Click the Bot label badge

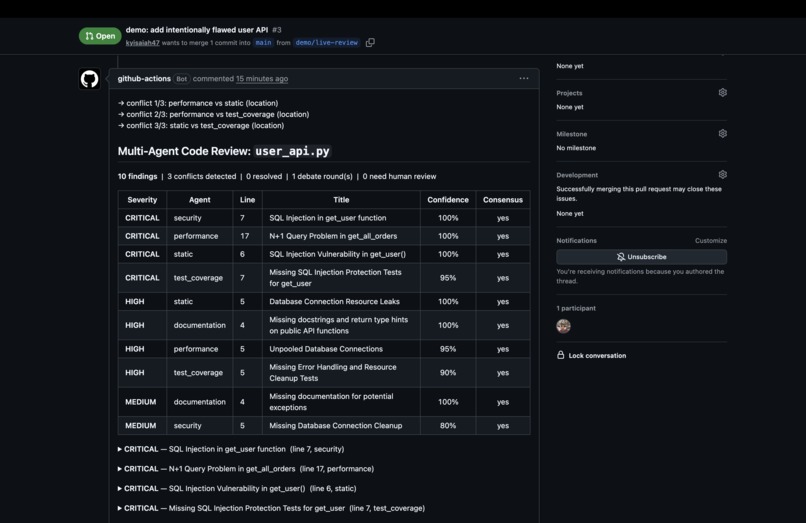point(181,79)
